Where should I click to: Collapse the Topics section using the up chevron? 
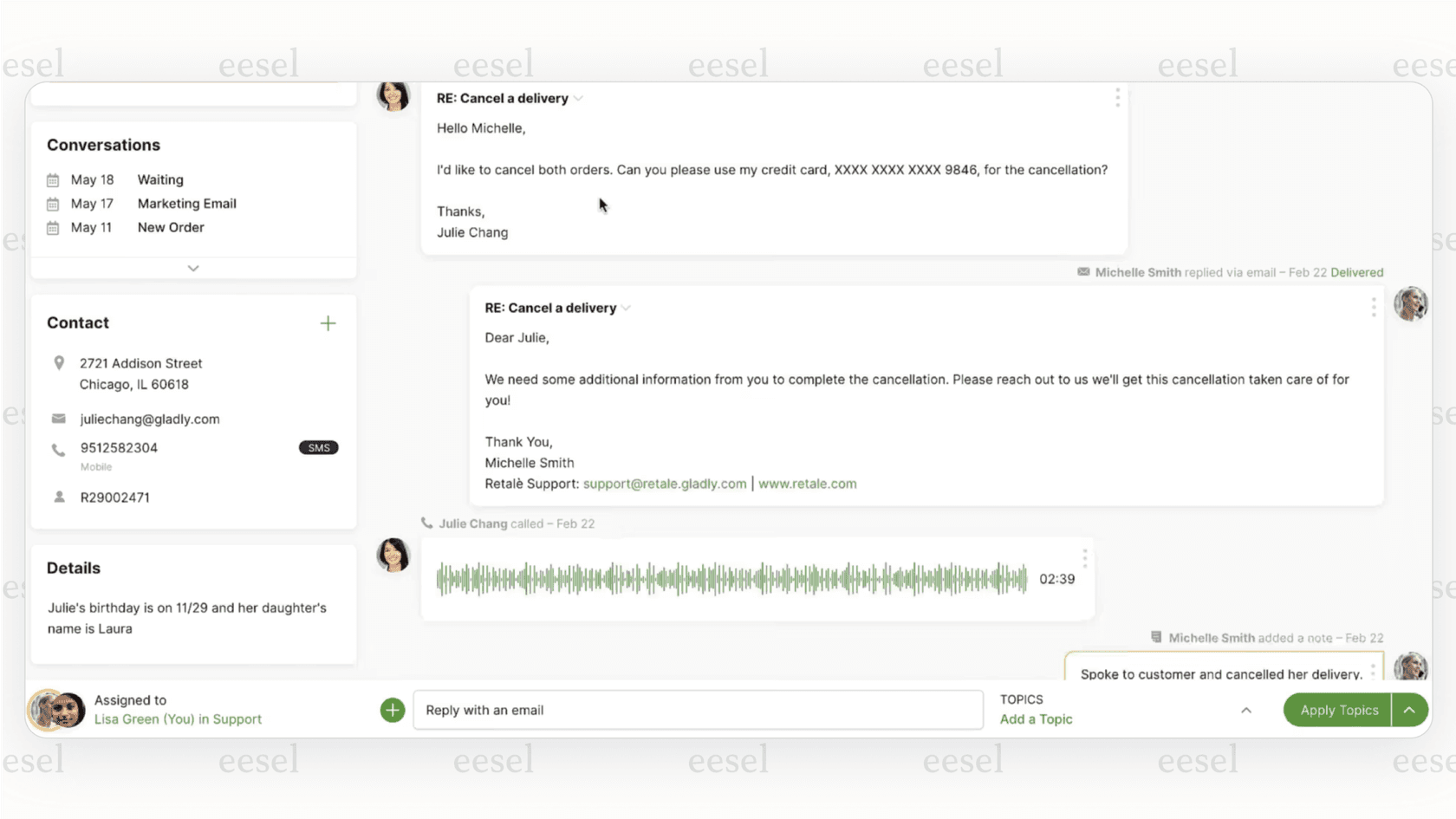tap(1246, 709)
